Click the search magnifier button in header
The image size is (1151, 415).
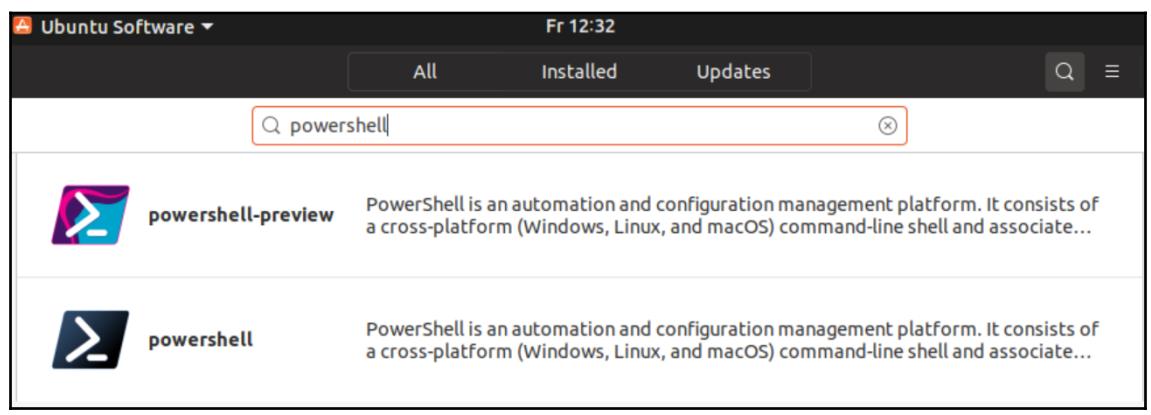coord(1064,72)
